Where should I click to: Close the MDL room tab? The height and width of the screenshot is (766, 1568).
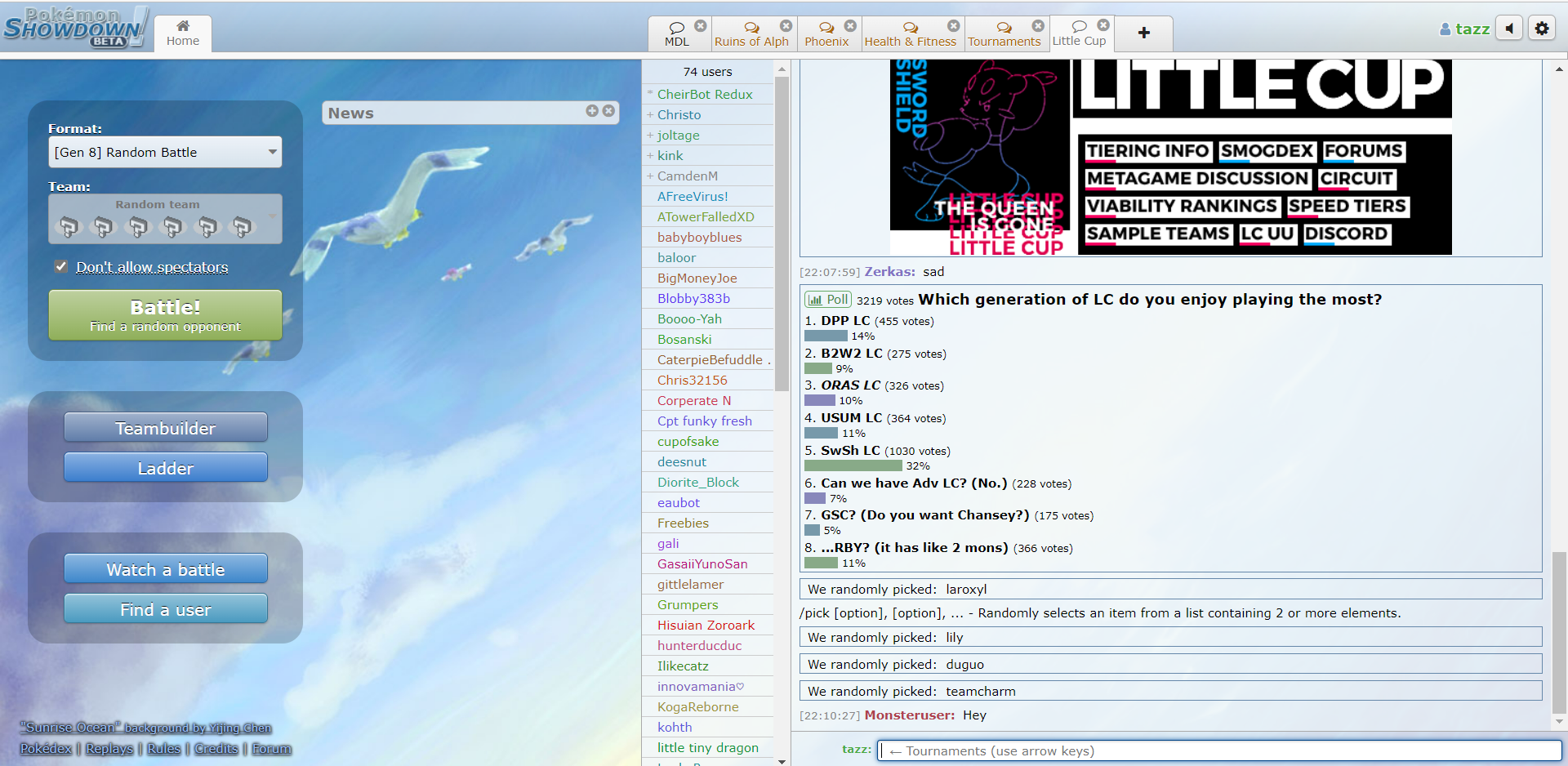[x=701, y=26]
